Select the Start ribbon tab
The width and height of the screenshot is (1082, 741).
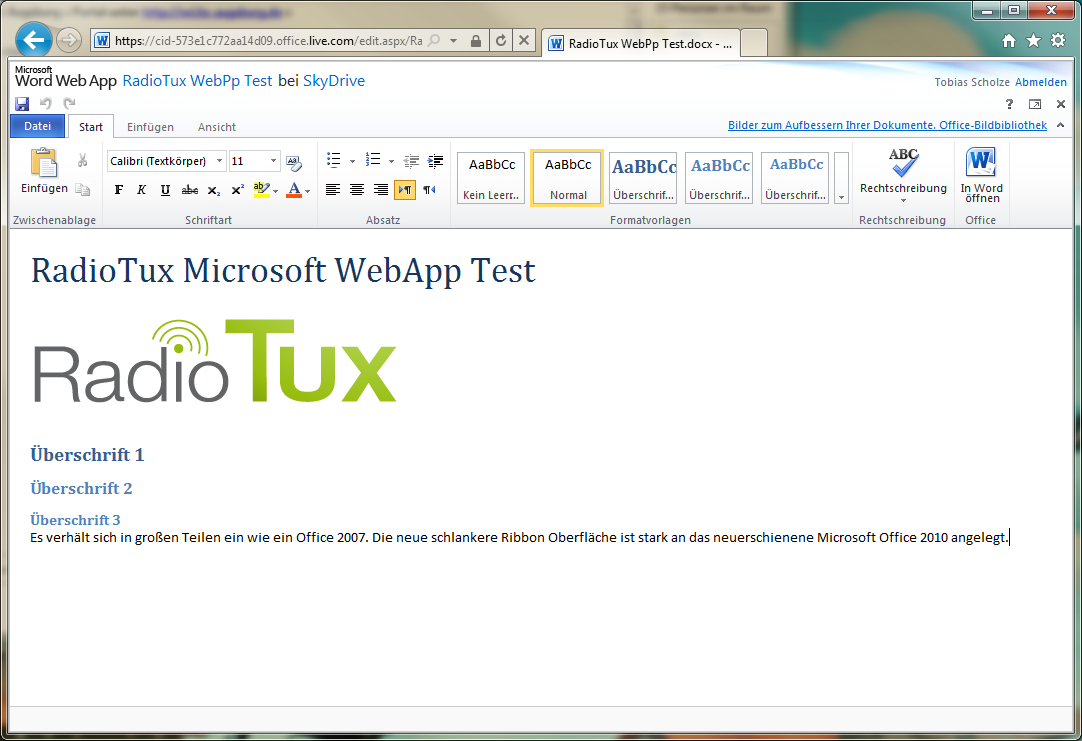(x=90, y=127)
